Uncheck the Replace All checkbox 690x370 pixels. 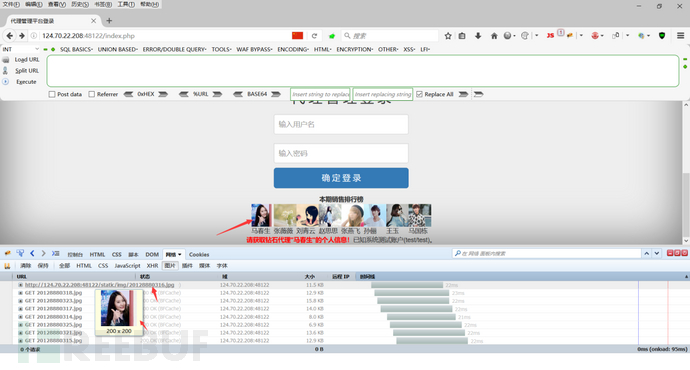[419, 94]
